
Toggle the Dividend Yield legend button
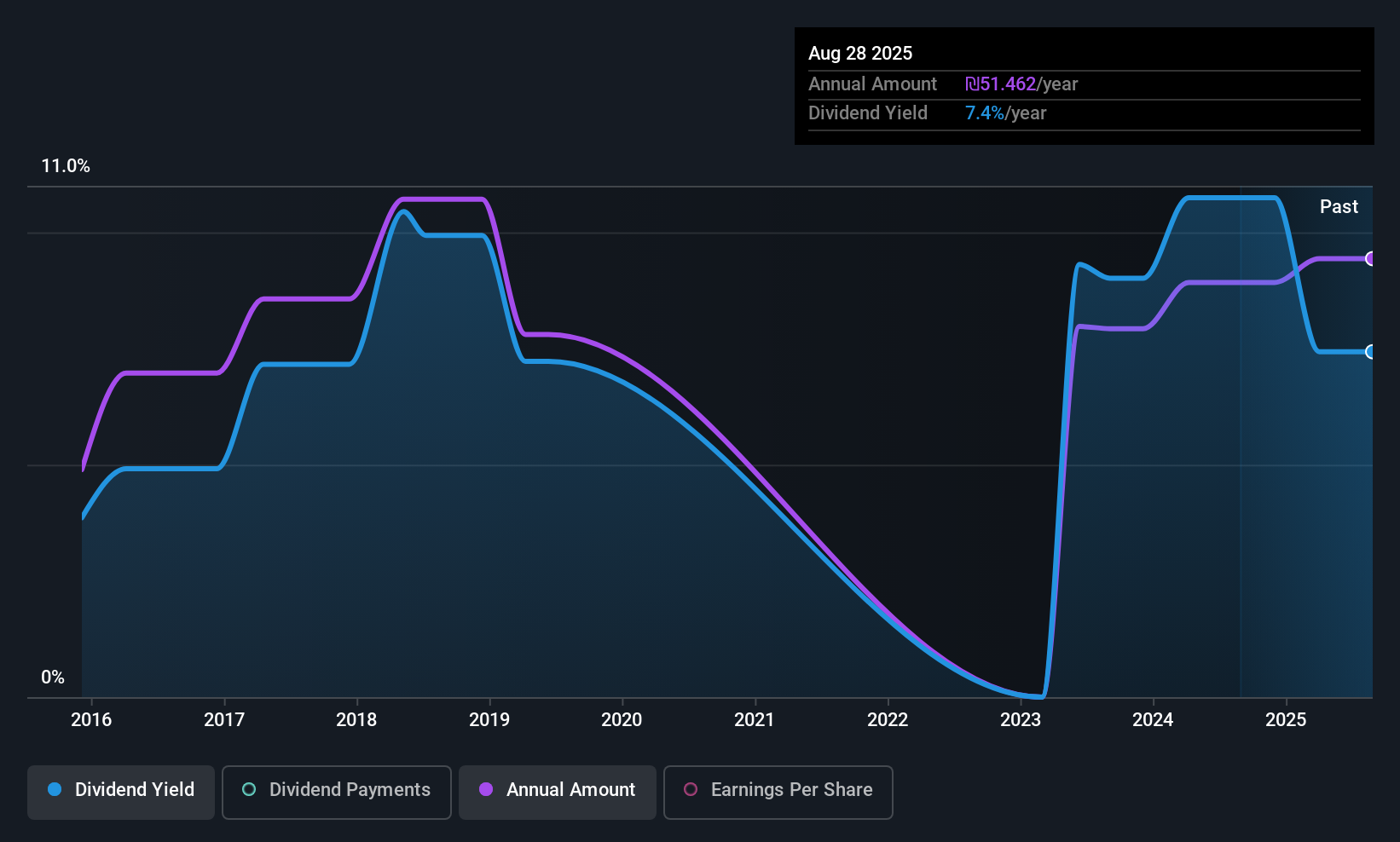click(x=121, y=791)
